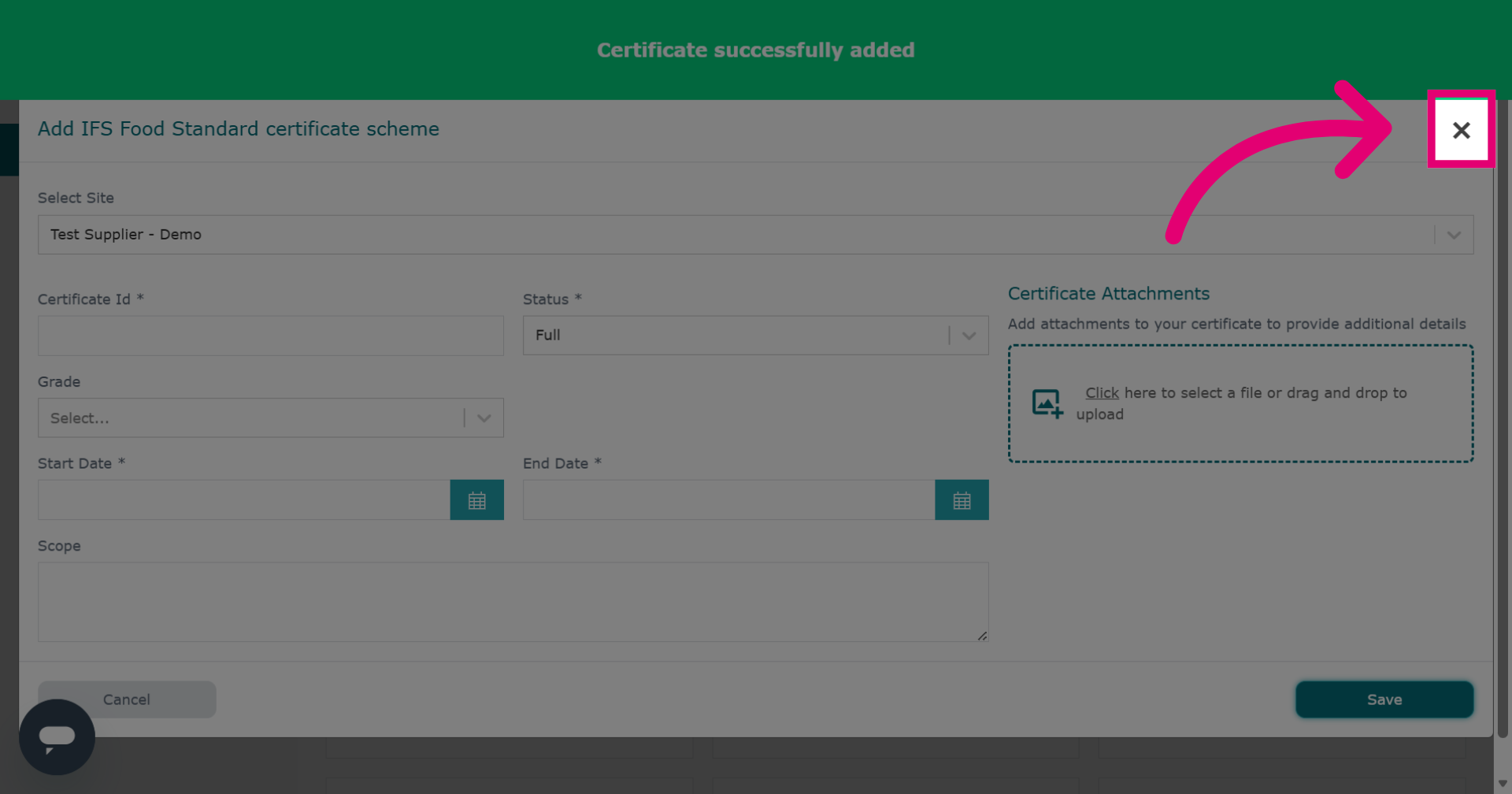Click the Scope area resize handle
Image resolution: width=1512 pixels, height=794 pixels.
982,636
